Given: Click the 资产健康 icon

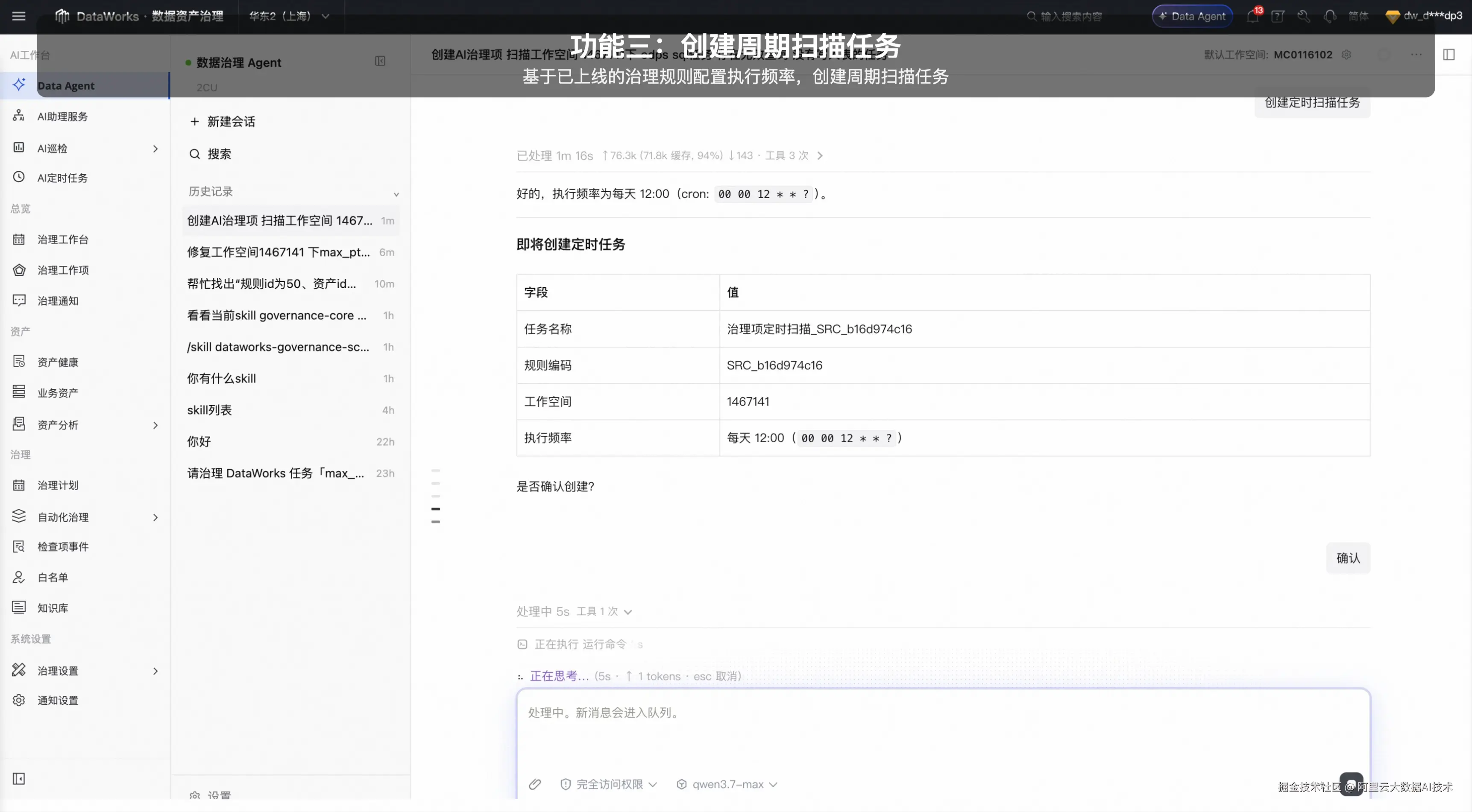Looking at the screenshot, I should coord(19,362).
